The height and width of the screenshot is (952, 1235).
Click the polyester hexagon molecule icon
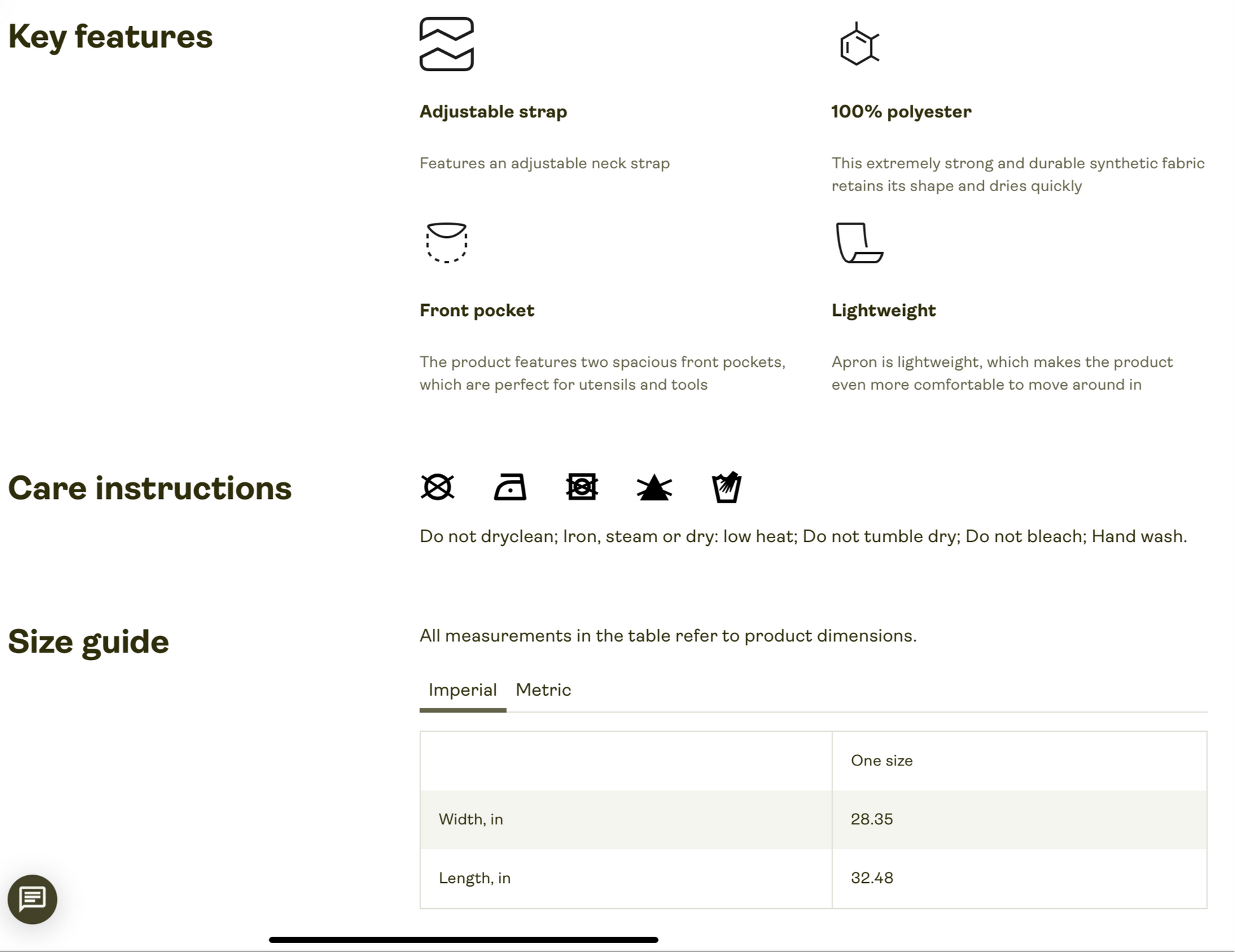(859, 44)
